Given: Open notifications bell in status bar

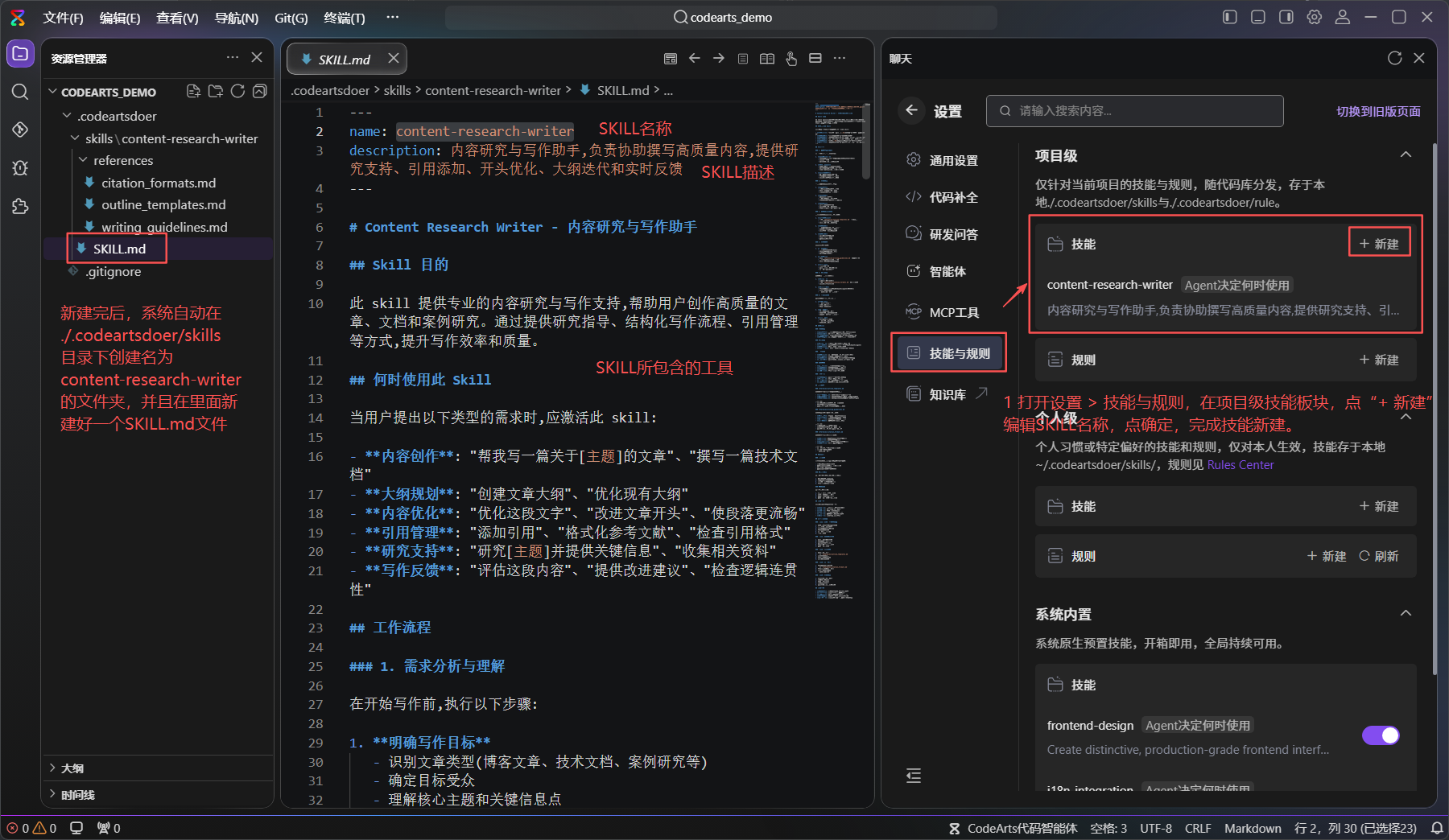Looking at the screenshot, I should 1437,828.
